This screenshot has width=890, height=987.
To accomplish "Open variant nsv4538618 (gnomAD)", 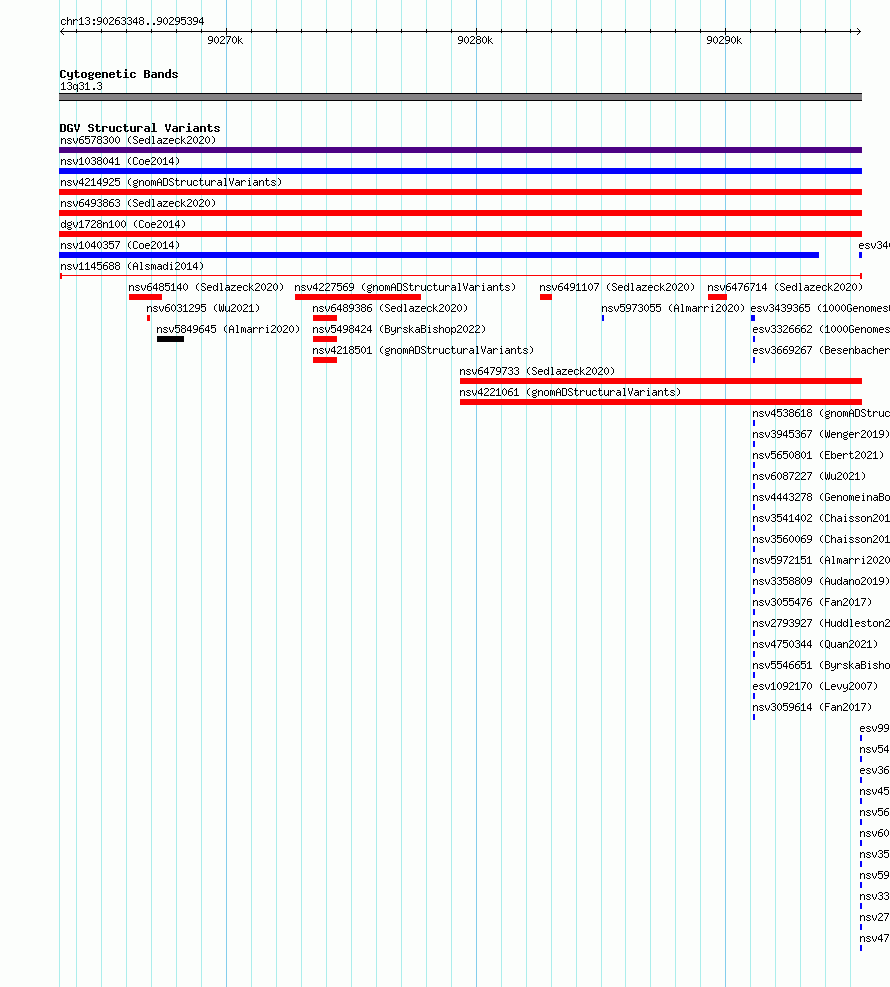I will (x=821, y=414).
